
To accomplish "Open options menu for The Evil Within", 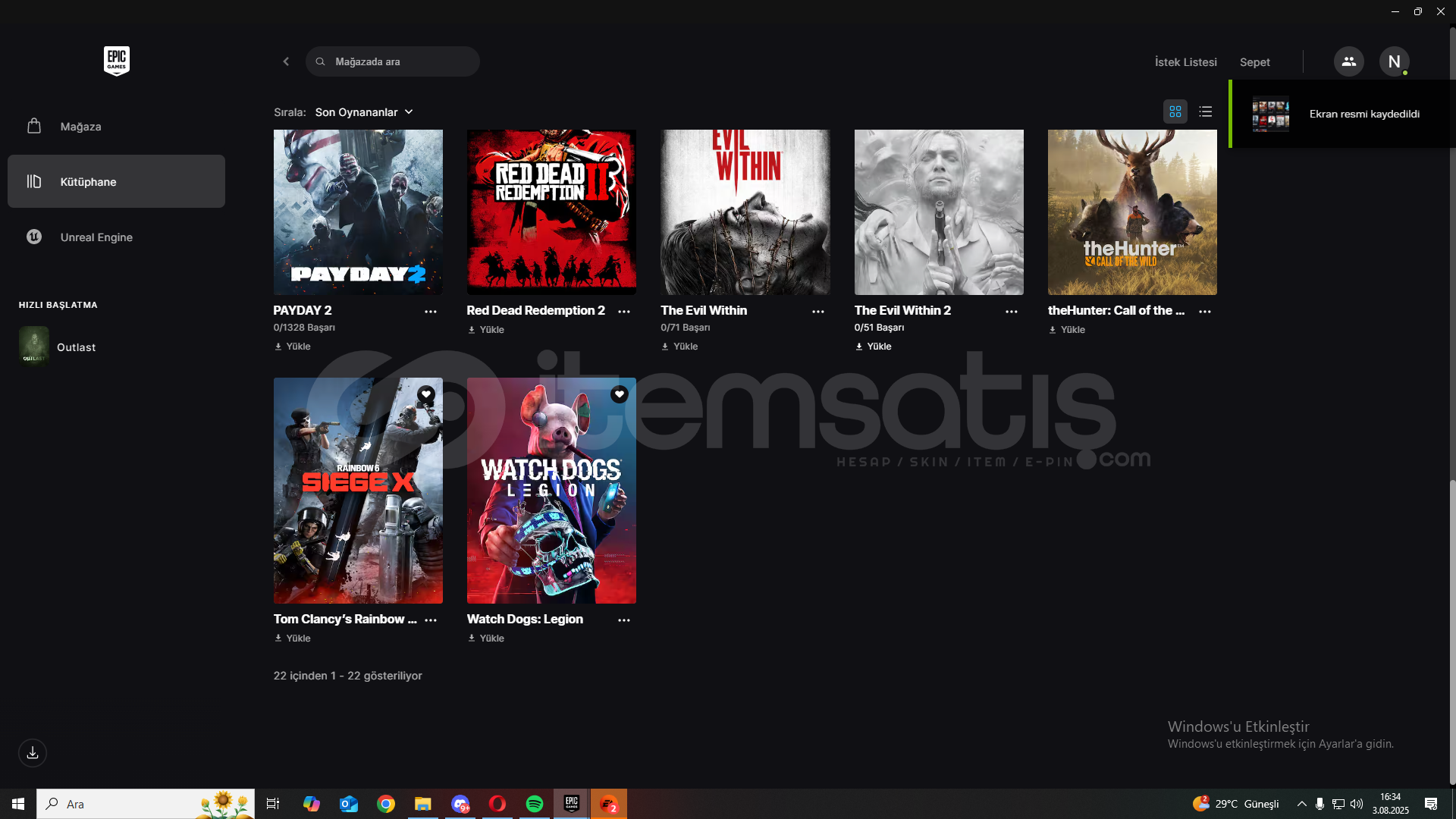I will tap(817, 312).
